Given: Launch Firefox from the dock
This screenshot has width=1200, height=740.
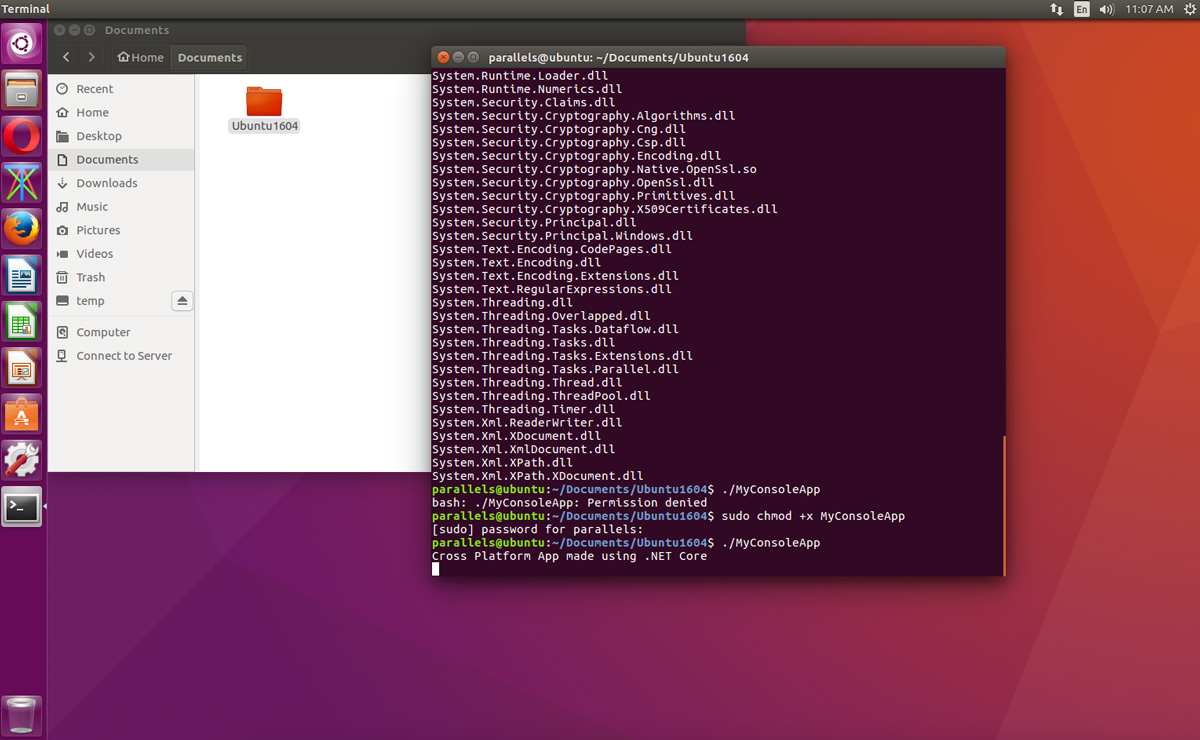Looking at the screenshot, I should (x=22, y=229).
